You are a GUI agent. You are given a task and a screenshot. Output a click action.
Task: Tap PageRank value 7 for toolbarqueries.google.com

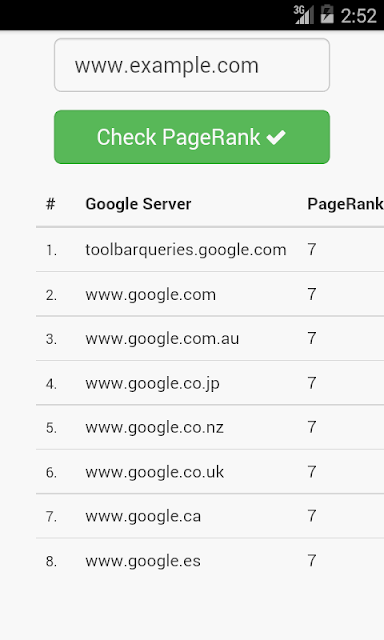pyautogui.click(x=312, y=249)
